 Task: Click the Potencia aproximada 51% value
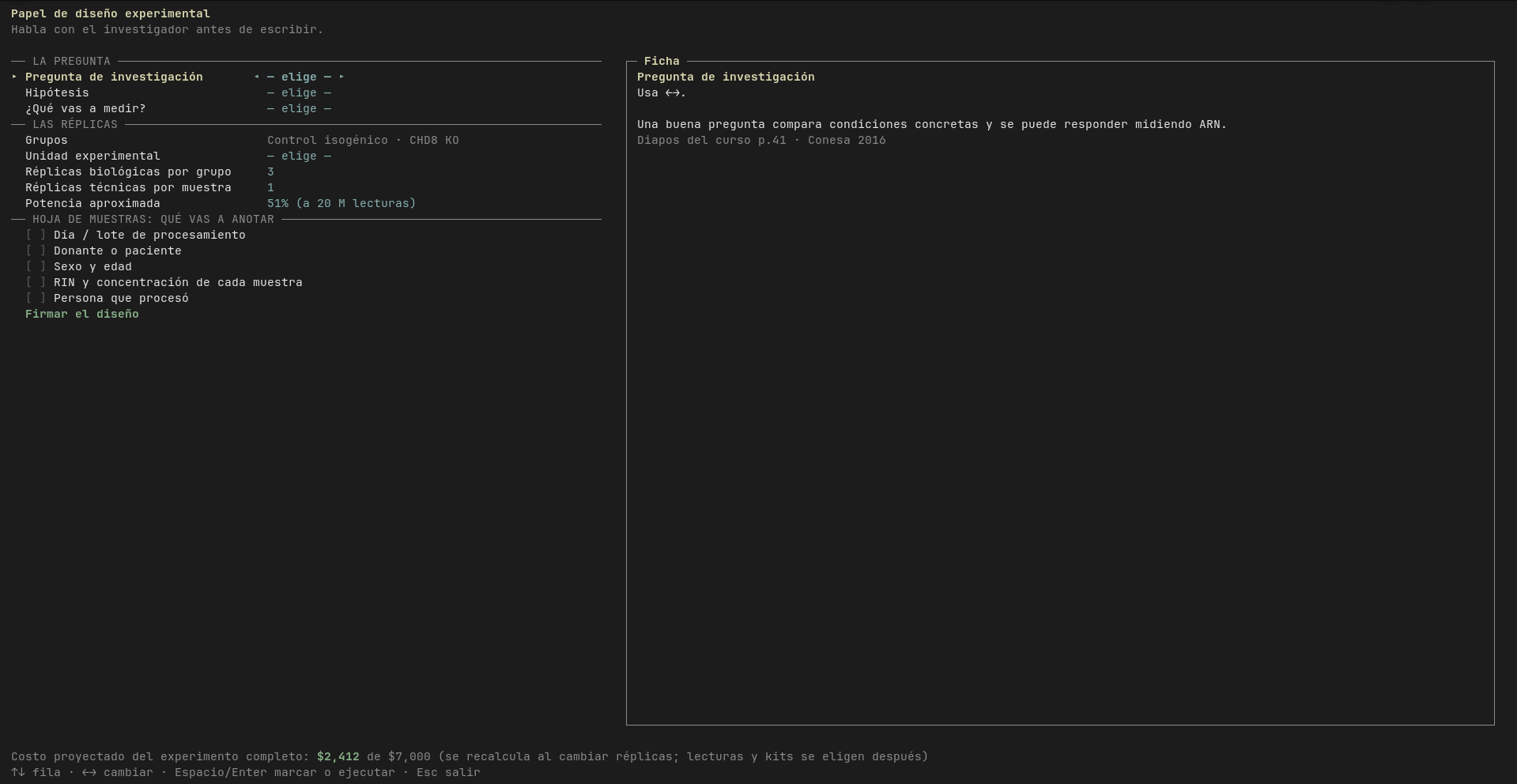pos(342,203)
